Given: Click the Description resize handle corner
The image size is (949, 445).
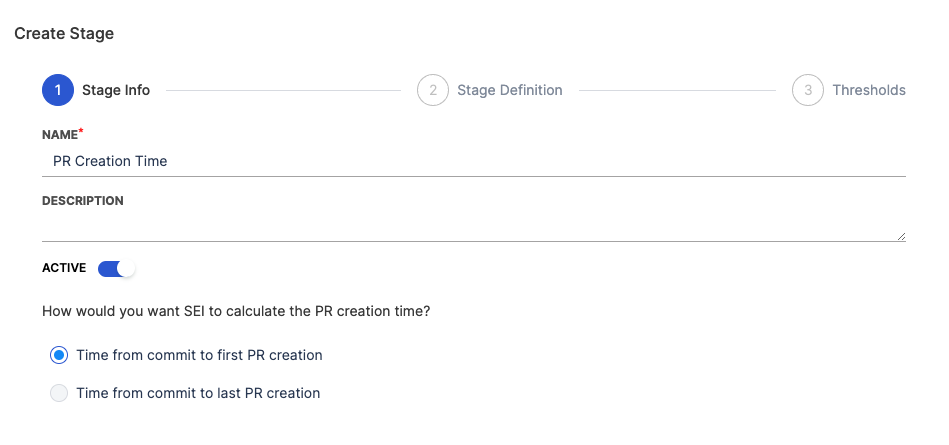Looking at the screenshot, I should (901, 237).
